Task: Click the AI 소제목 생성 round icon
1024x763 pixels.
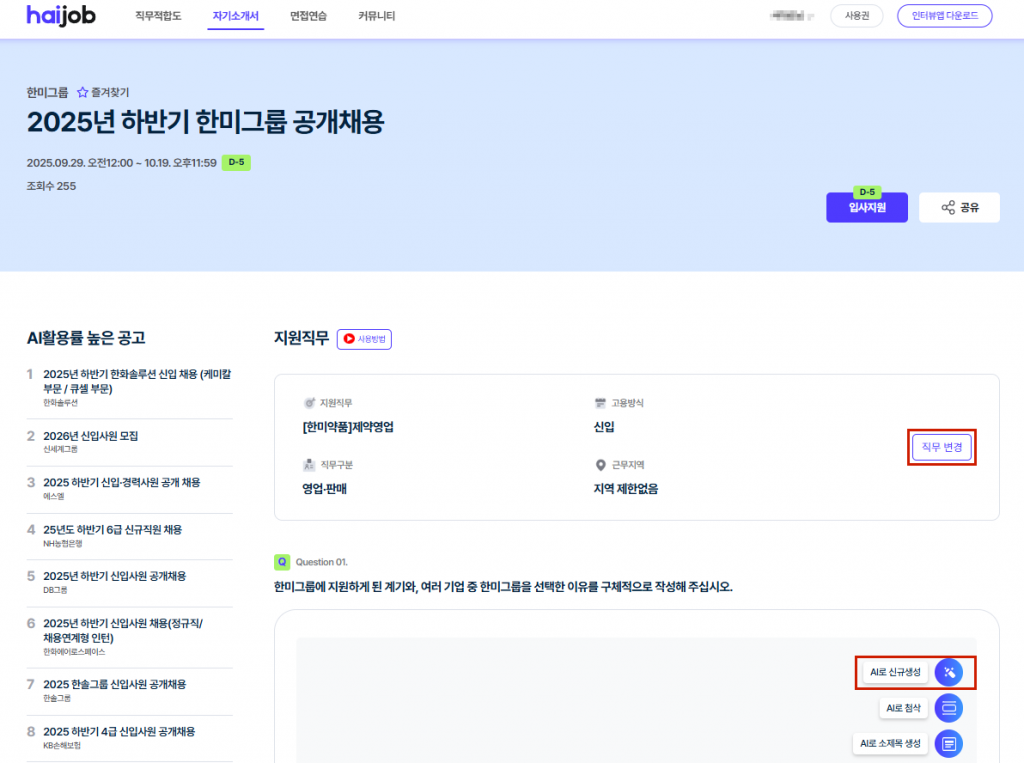Action: point(948,743)
